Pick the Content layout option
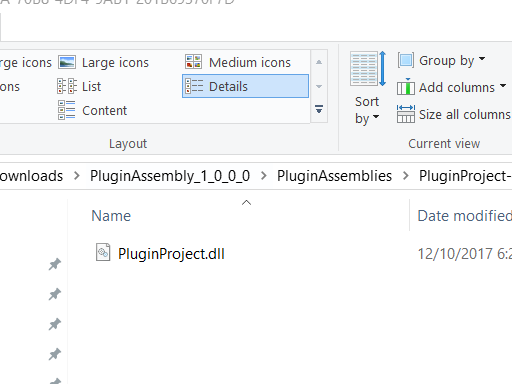 click(x=92, y=110)
